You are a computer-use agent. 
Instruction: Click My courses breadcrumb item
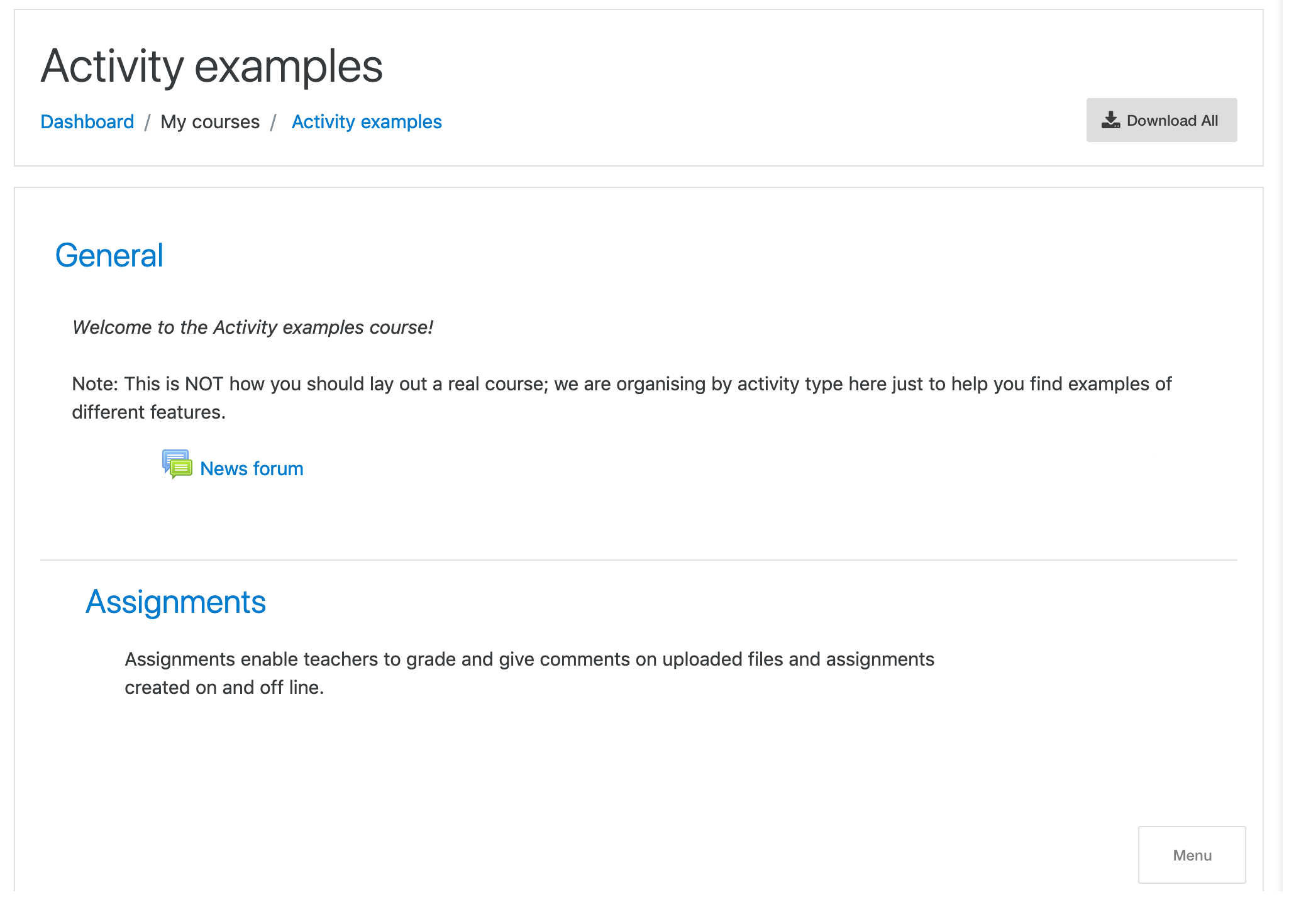[x=210, y=122]
